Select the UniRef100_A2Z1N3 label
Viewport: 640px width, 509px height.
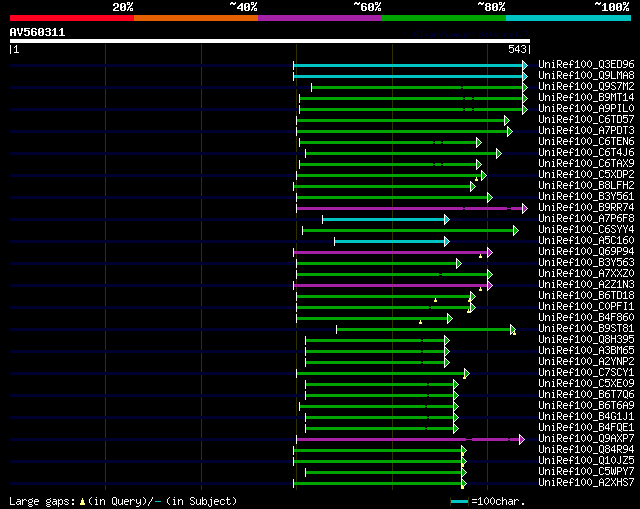(x=586, y=285)
